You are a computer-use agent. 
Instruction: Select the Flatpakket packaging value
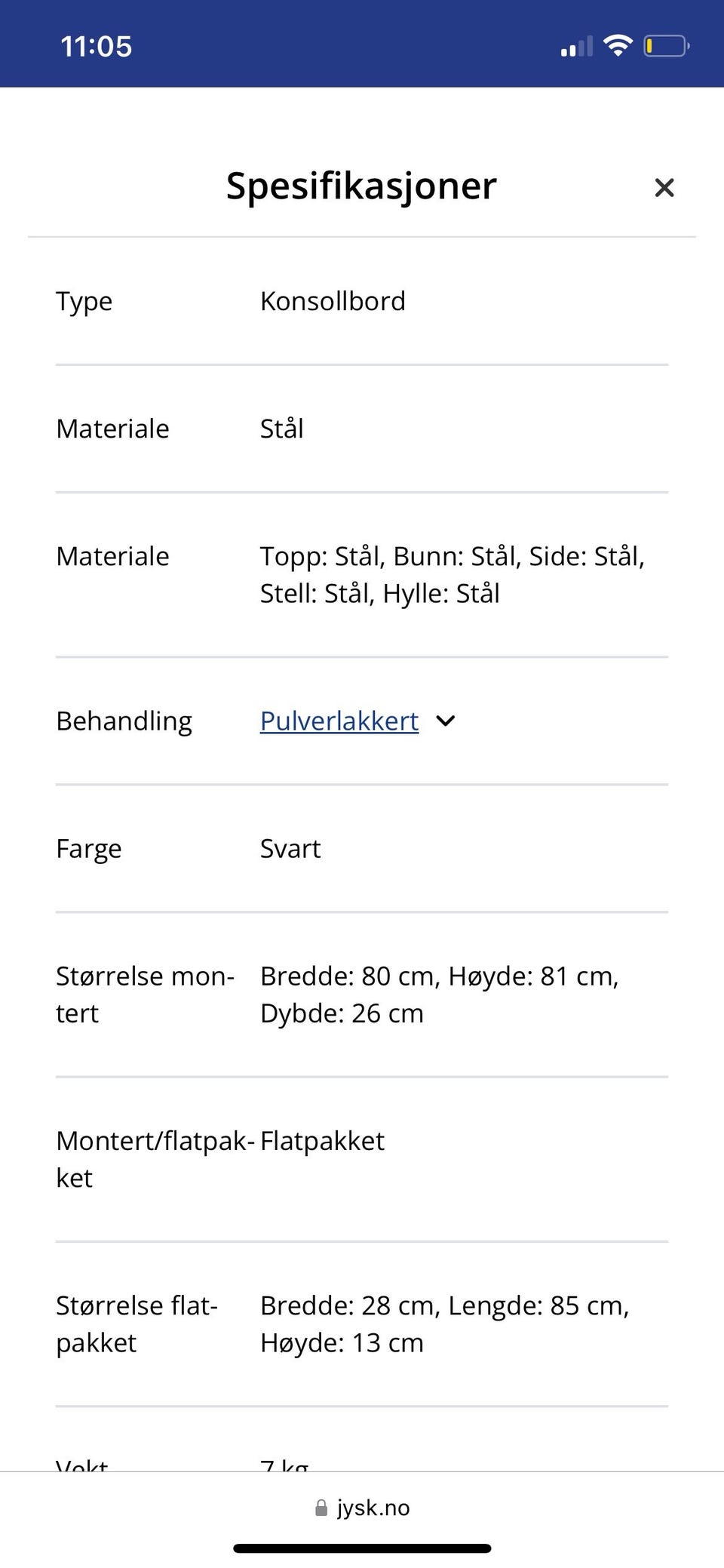[x=321, y=1140]
